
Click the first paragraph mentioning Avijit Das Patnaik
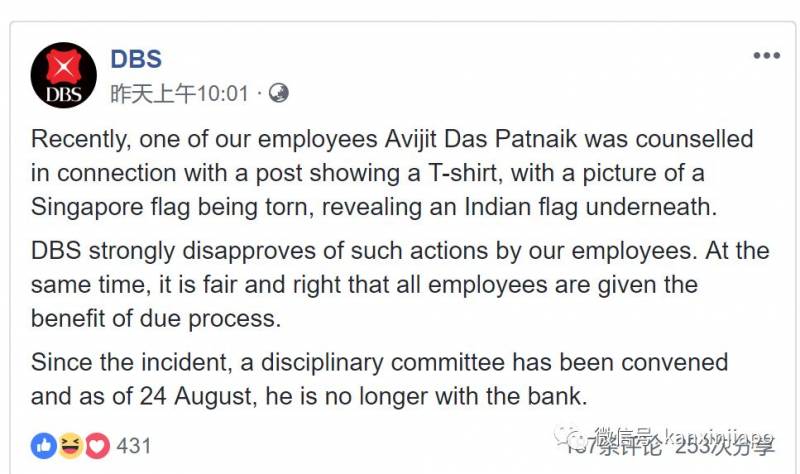click(390, 171)
